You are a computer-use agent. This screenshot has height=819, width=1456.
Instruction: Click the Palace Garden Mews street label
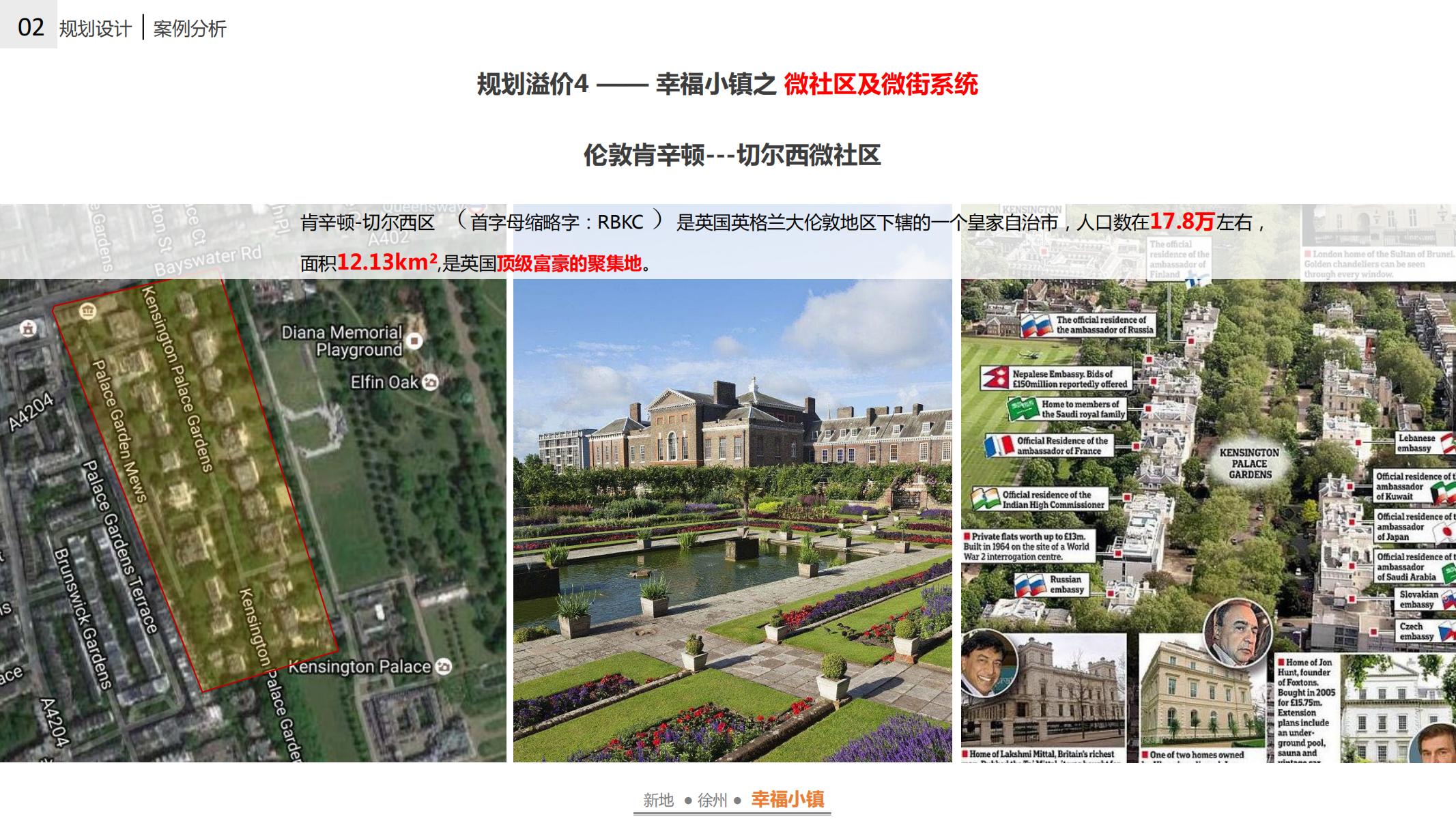coord(119,431)
